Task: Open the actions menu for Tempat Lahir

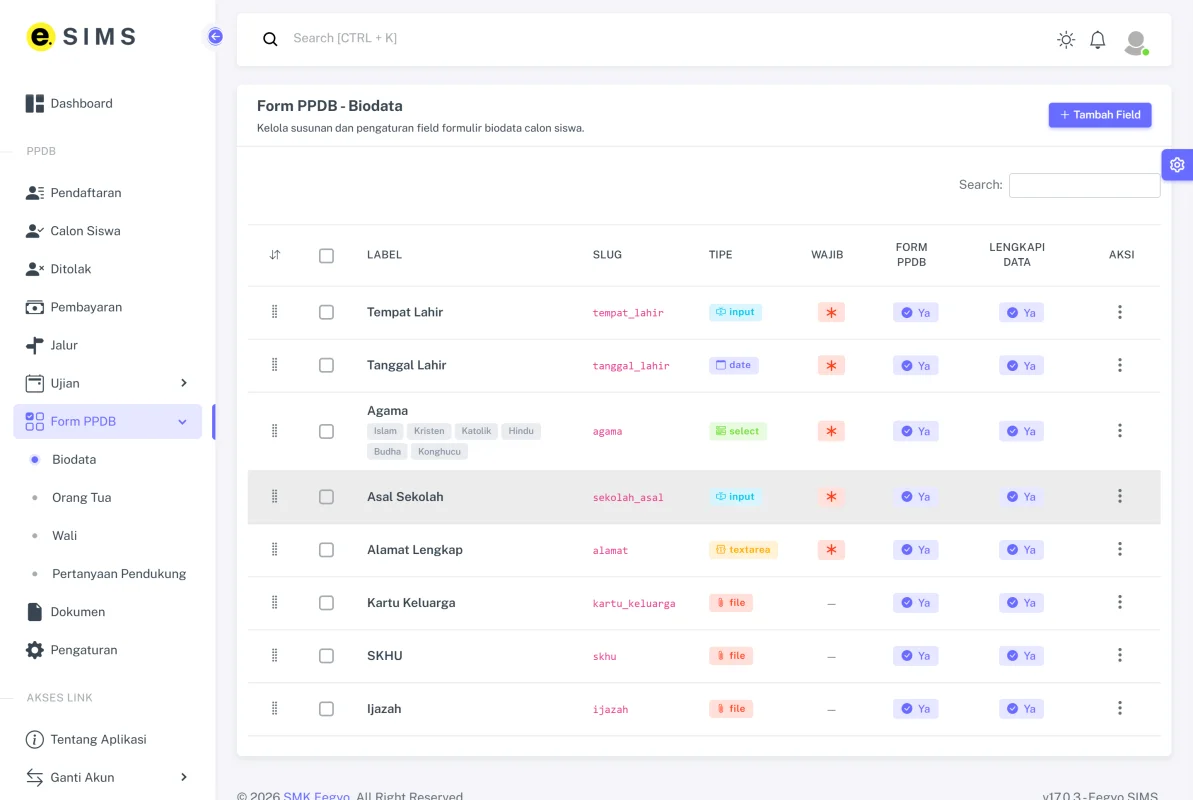Action: pos(1119,312)
